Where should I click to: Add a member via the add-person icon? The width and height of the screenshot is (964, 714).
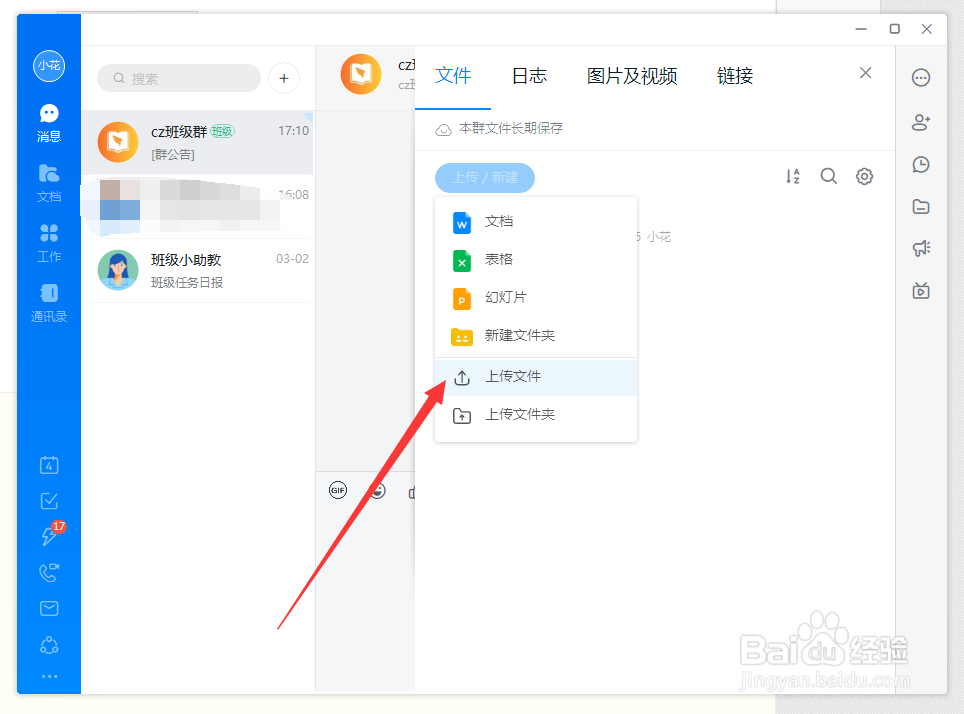pyautogui.click(x=920, y=122)
